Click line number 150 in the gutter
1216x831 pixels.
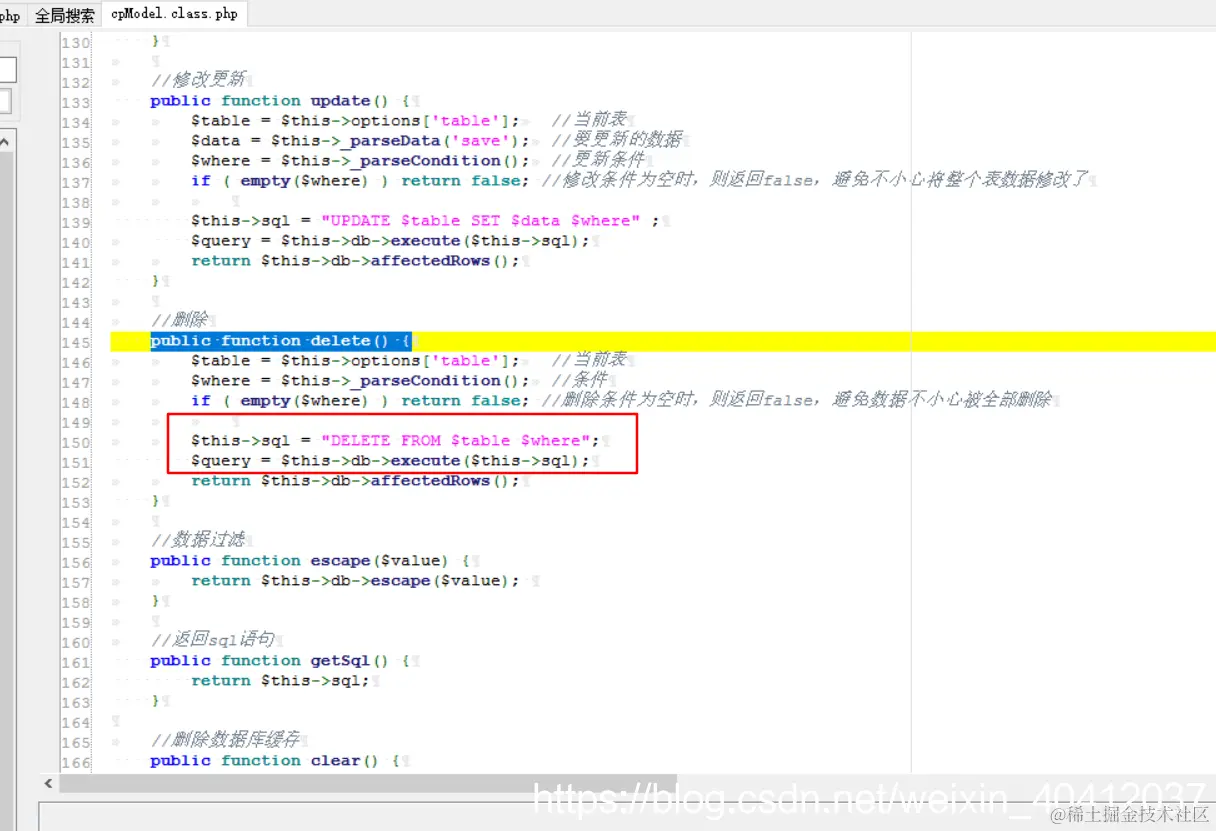75,442
